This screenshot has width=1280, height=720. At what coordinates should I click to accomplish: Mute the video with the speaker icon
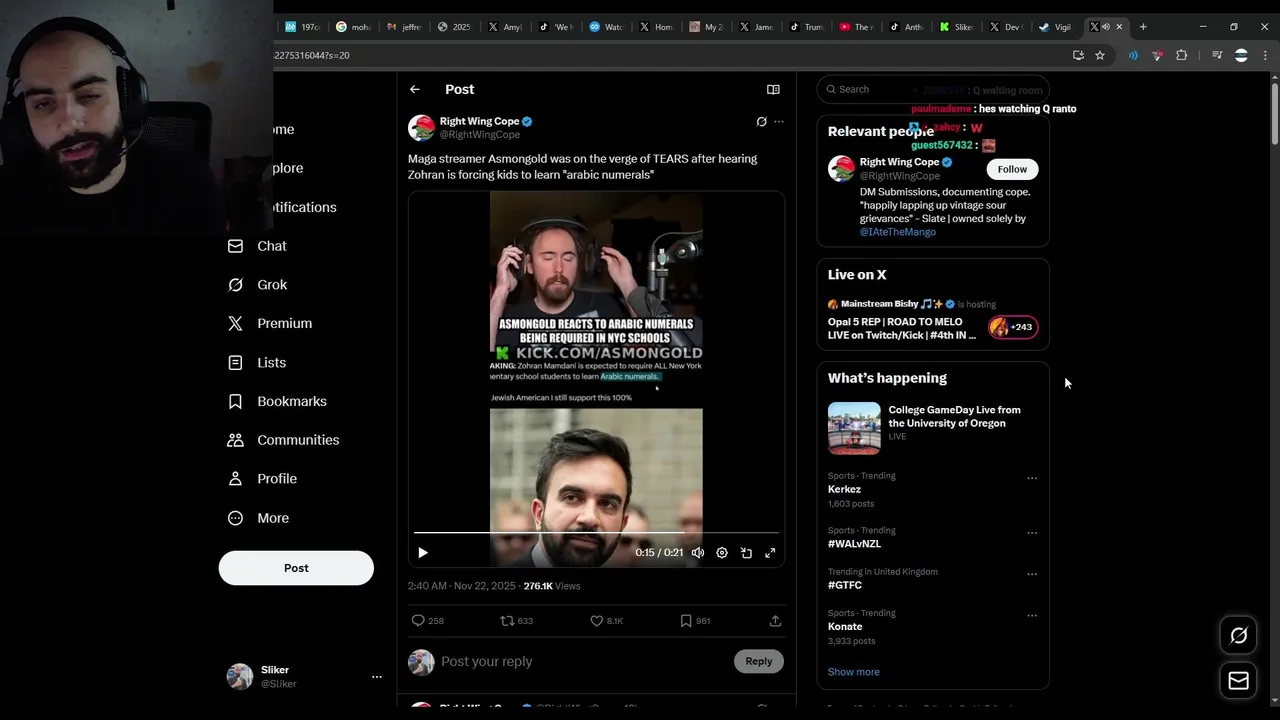coord(698,553)
